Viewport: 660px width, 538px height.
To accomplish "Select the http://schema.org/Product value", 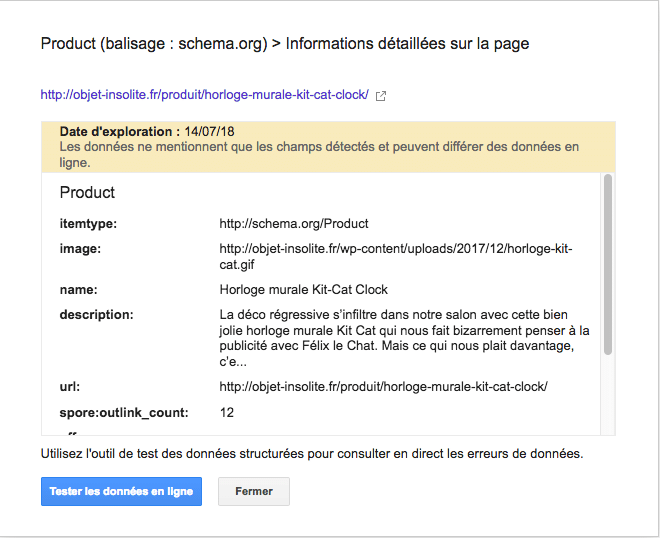I will [294, 224].
